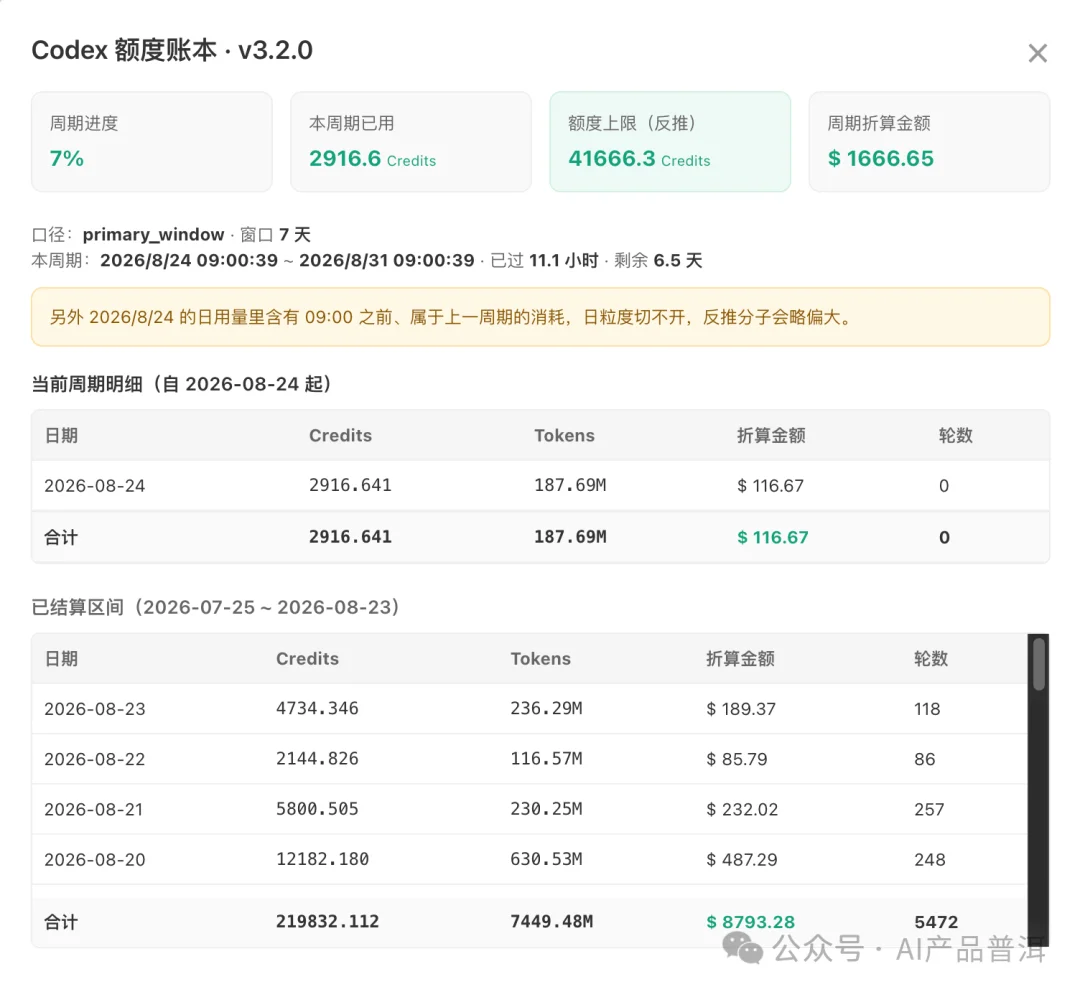
Task: Click the 本周期已用 2916.6 Credits card
Action: click(411, 141)
